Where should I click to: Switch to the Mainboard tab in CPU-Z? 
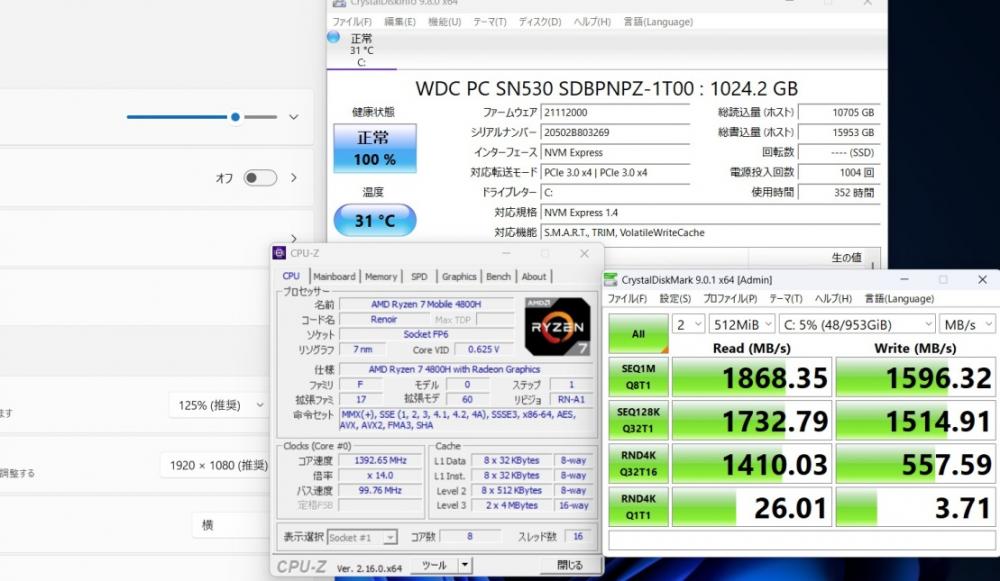click(334, 276)
